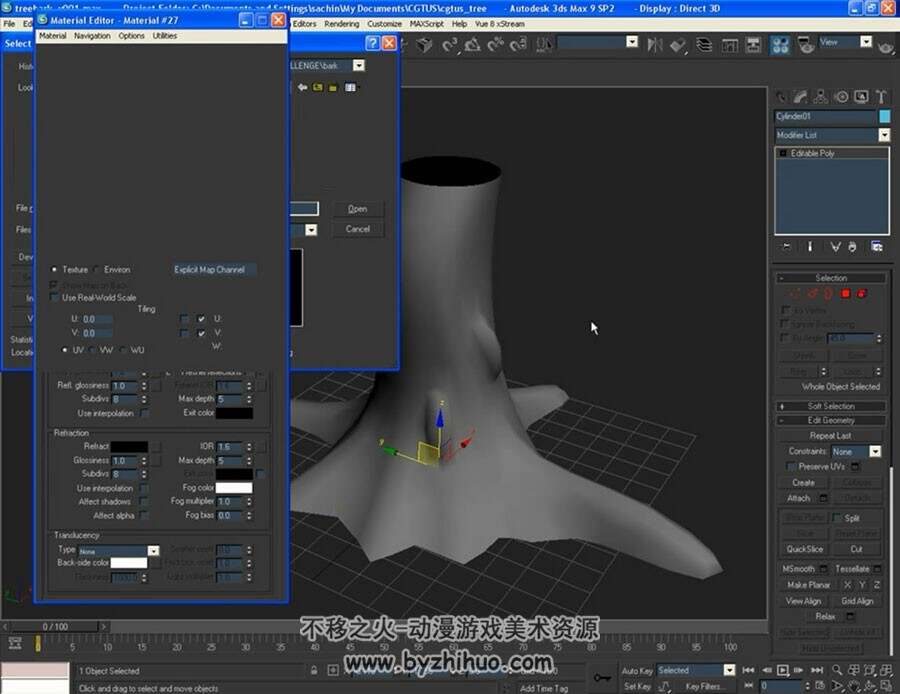Screen dimensions: 900x694
Task: Switch to the Motion panel icon
Action: [841, 96]
